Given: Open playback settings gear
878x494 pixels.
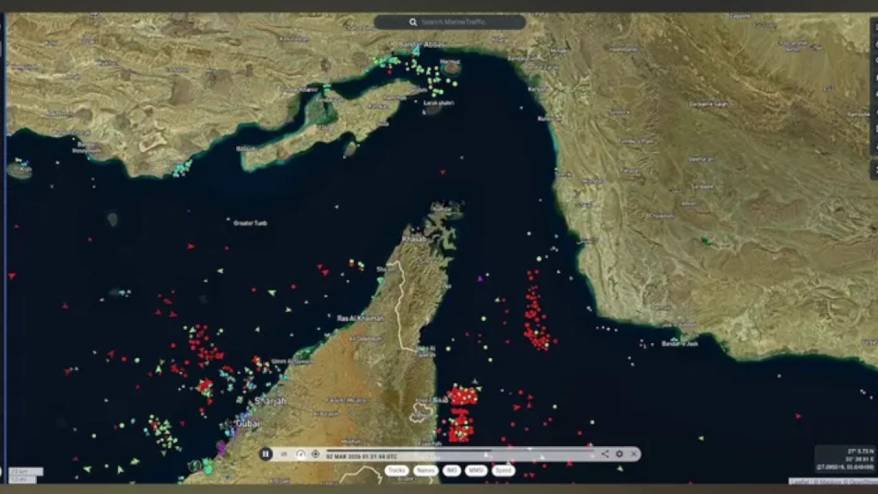Looking at the screenshot, I should pos(619,454).
